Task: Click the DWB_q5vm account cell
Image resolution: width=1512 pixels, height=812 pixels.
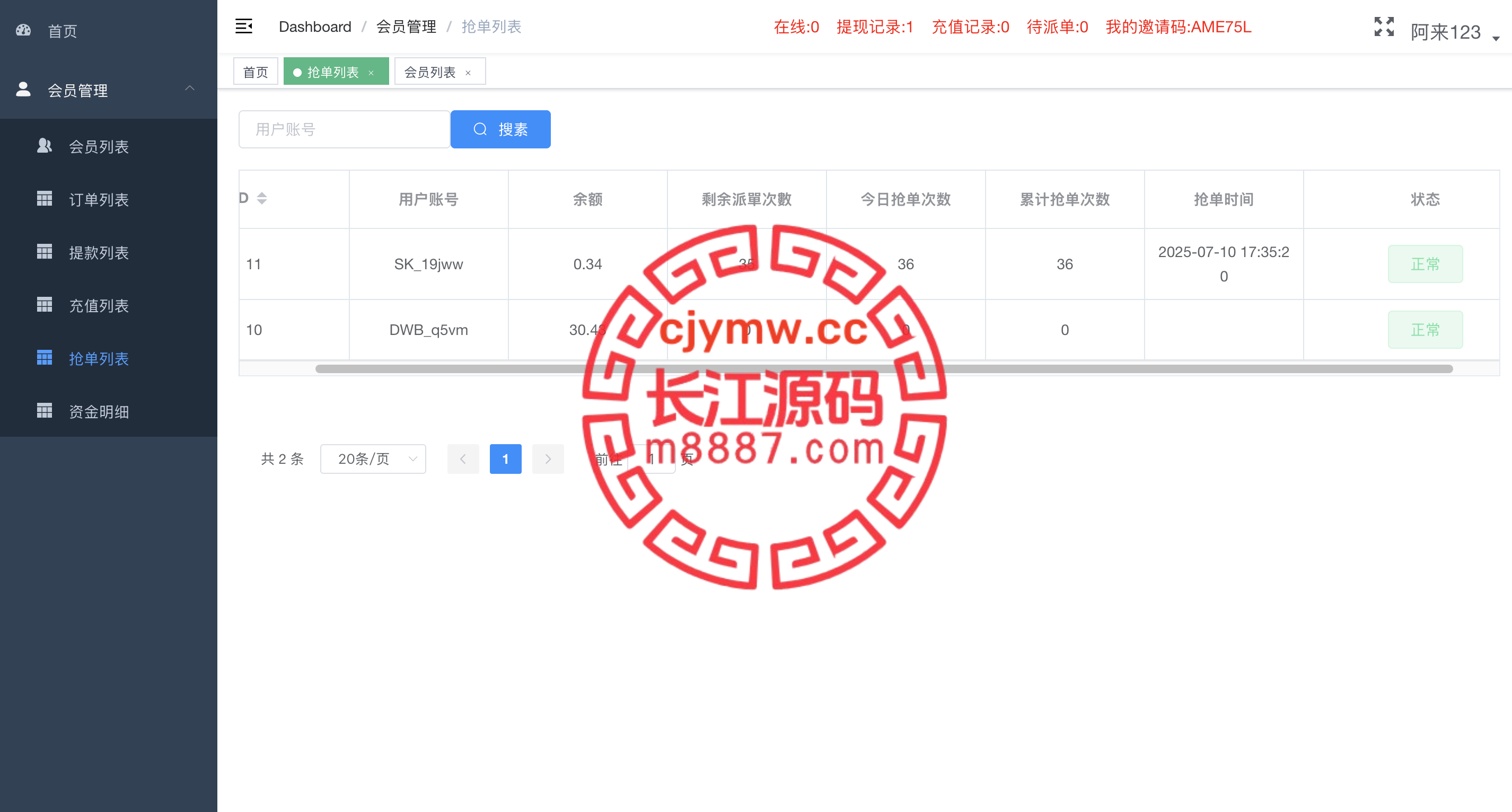Action: click(428, 330)
